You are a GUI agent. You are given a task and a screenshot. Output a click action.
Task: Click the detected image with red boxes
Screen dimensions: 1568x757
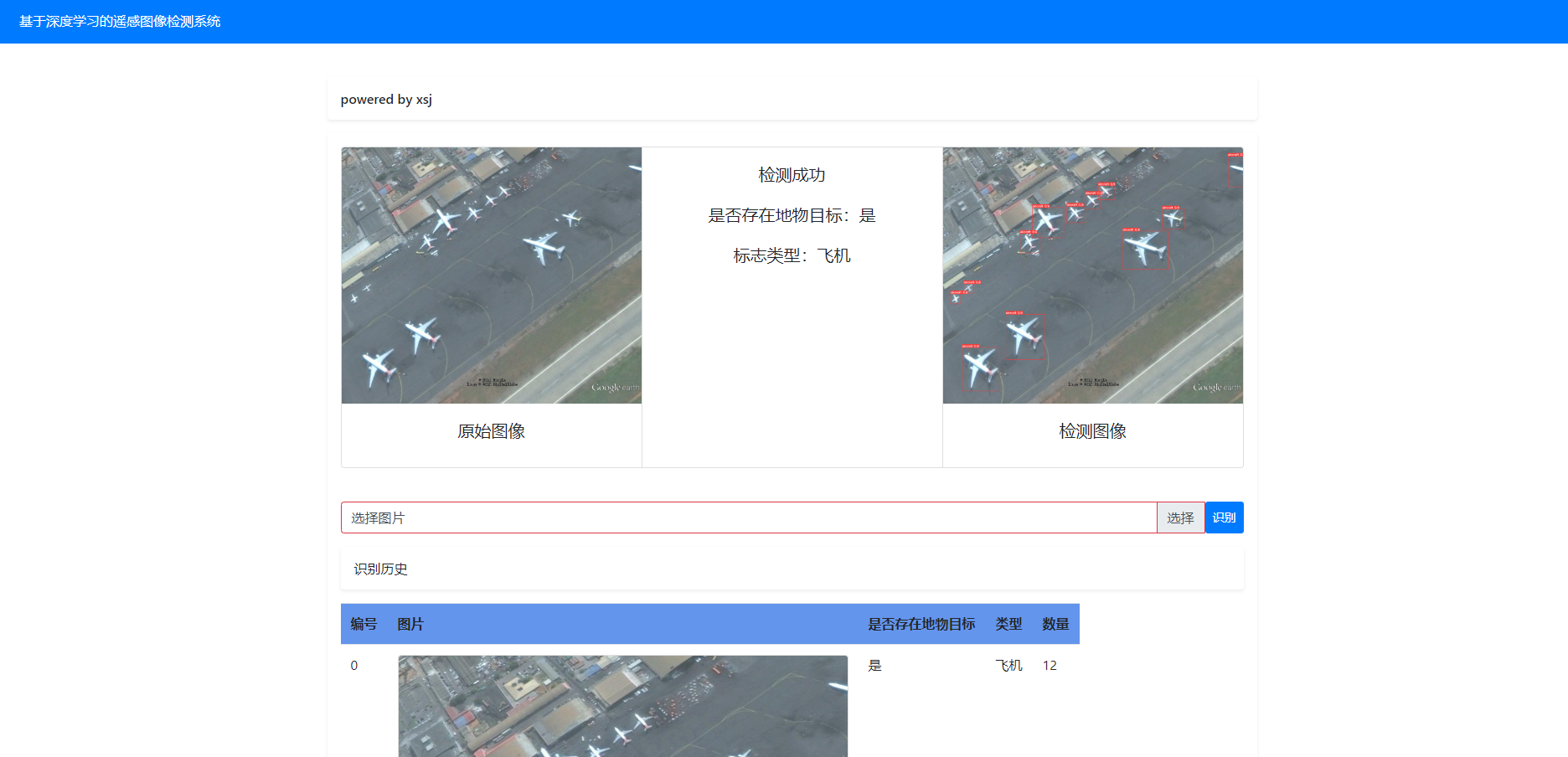click(x=1093, y=276)
